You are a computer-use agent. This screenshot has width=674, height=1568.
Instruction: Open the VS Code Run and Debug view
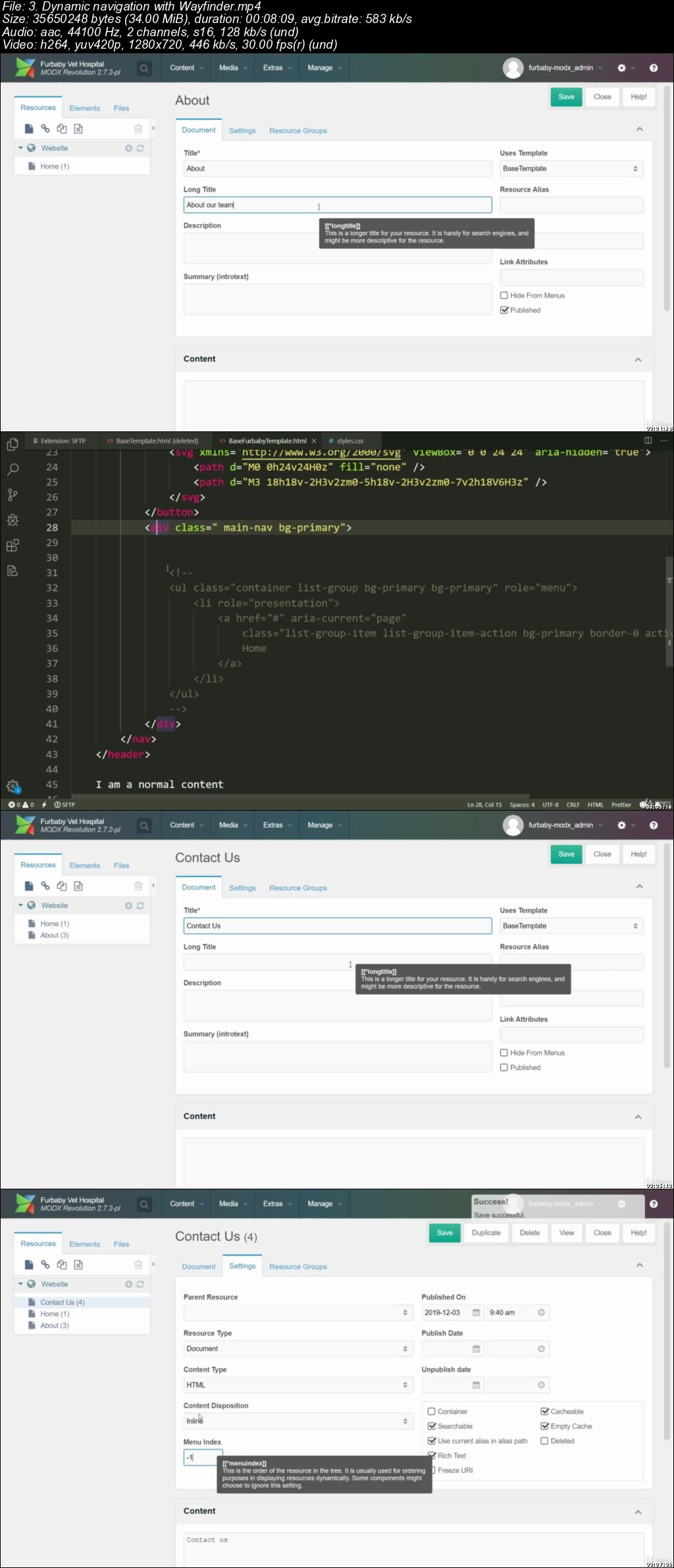(12, 520)
